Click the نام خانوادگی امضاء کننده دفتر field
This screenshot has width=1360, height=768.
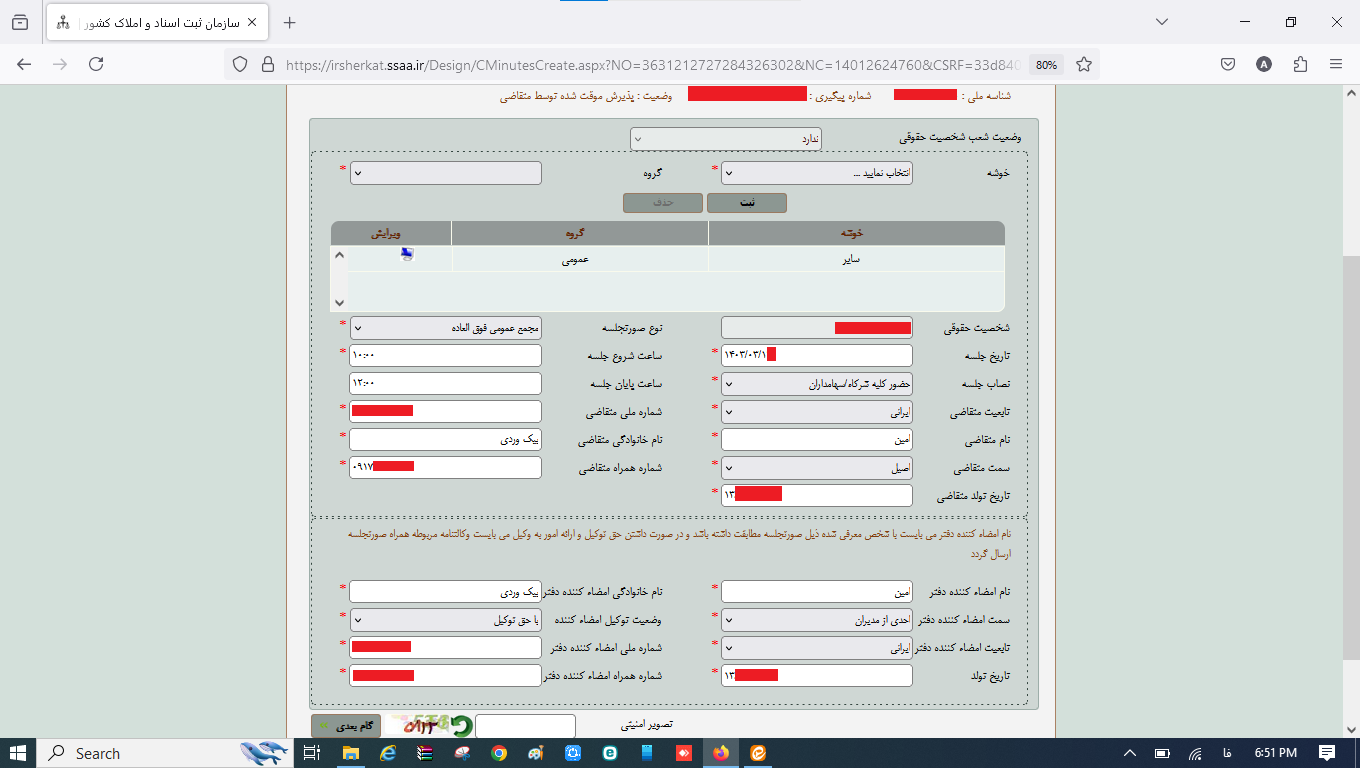tap(446, 592)
